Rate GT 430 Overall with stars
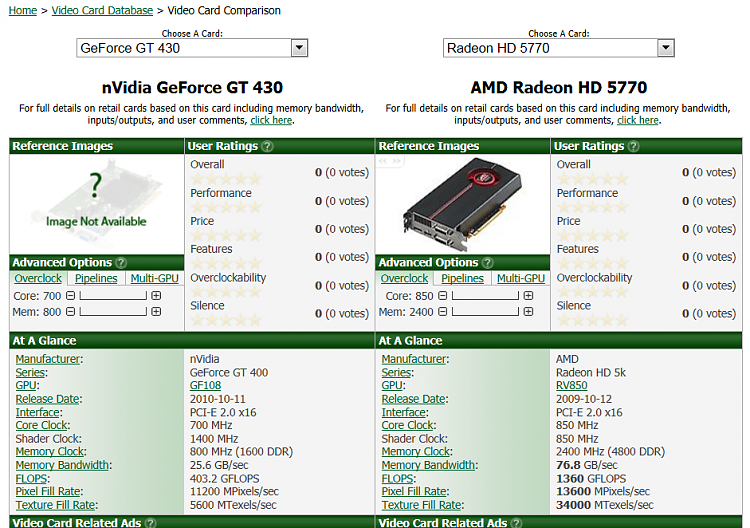The width and height of the screenshot is (750, 528). [x=226, y=179]
